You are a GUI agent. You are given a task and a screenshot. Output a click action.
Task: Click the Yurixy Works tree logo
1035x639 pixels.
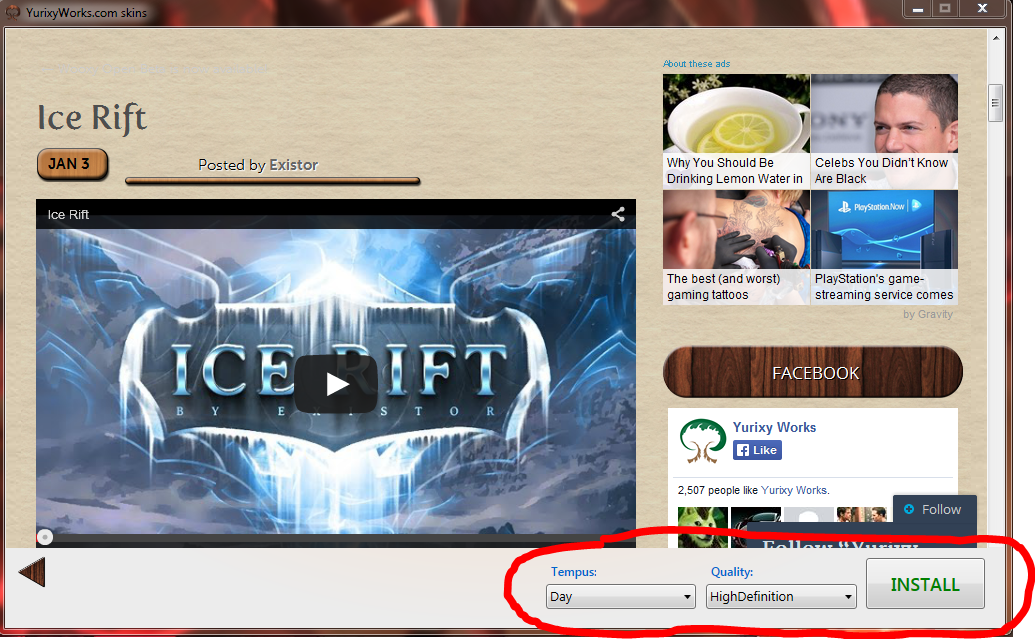(x=702, y=440)
